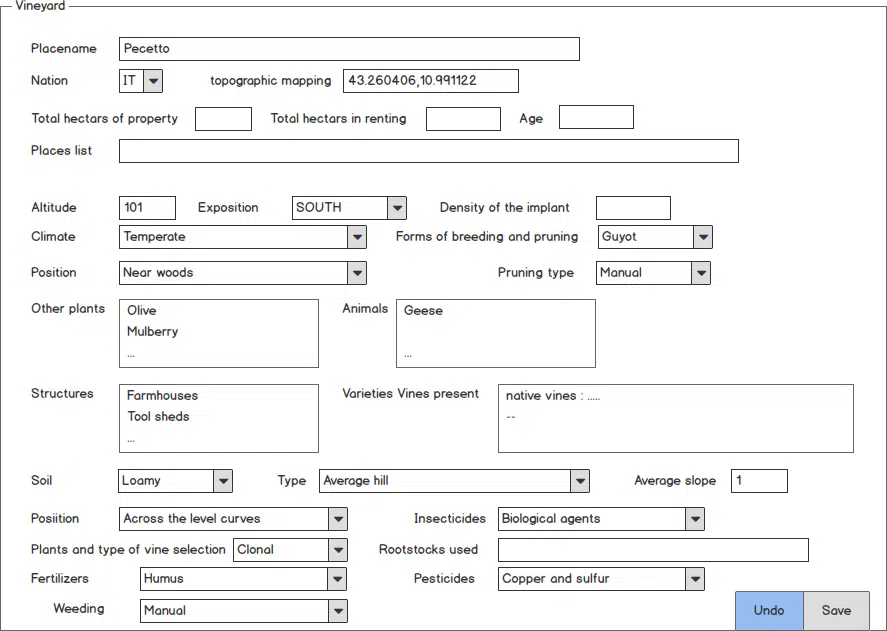The height and width of the screenshot is (631, 887).
Task: Expand the Exposition dropdown set to SOUTH
Action: (x=349, y=208)
